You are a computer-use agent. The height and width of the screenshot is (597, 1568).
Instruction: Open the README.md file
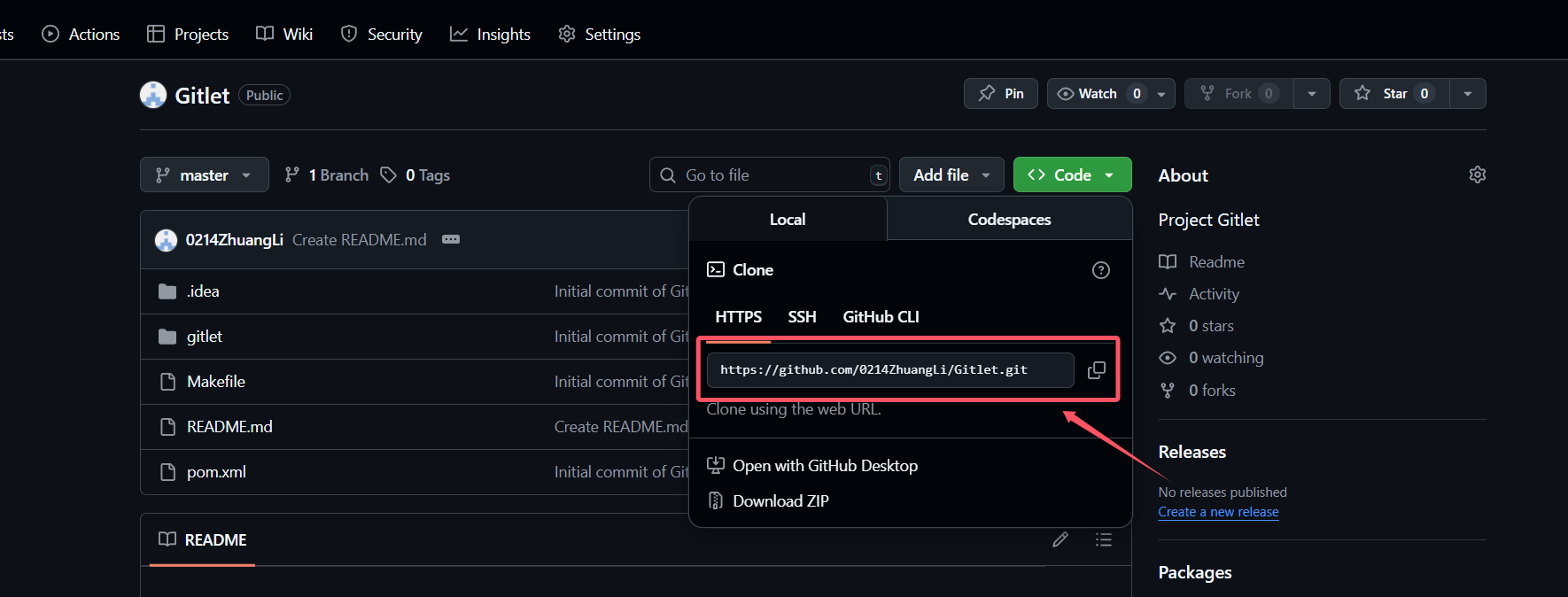(x=229, y=427)
